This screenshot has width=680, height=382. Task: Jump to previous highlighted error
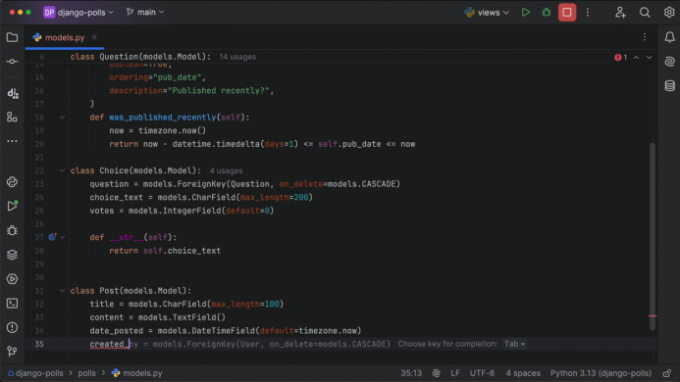(636, 57)
